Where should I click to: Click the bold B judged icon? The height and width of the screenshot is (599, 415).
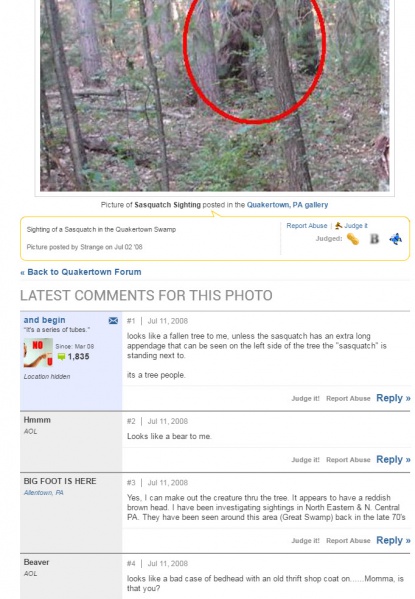(374, 239)
